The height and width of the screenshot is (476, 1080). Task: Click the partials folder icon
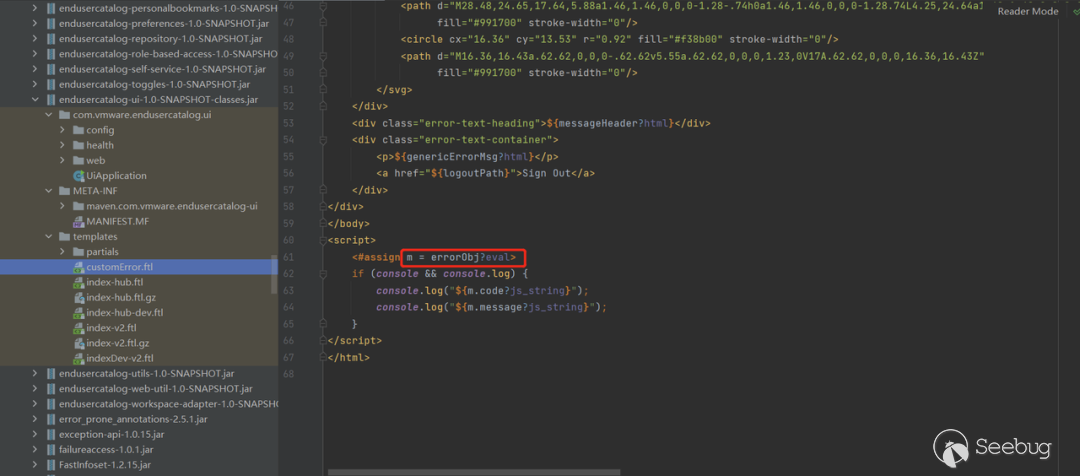[78, 251]
